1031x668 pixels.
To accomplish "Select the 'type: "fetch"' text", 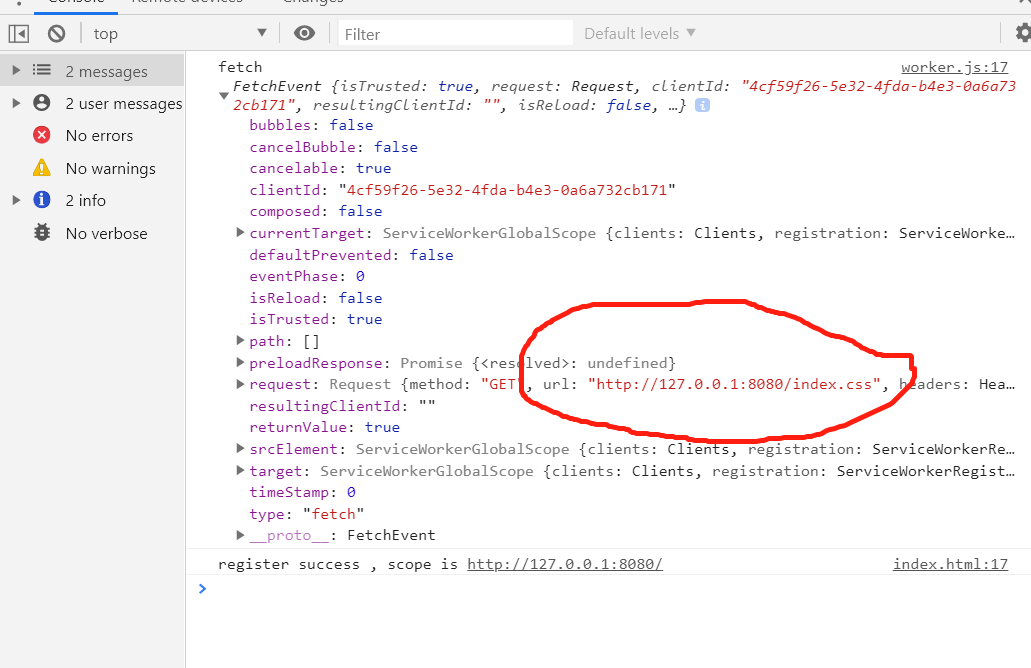I will (x=306, y=514).
